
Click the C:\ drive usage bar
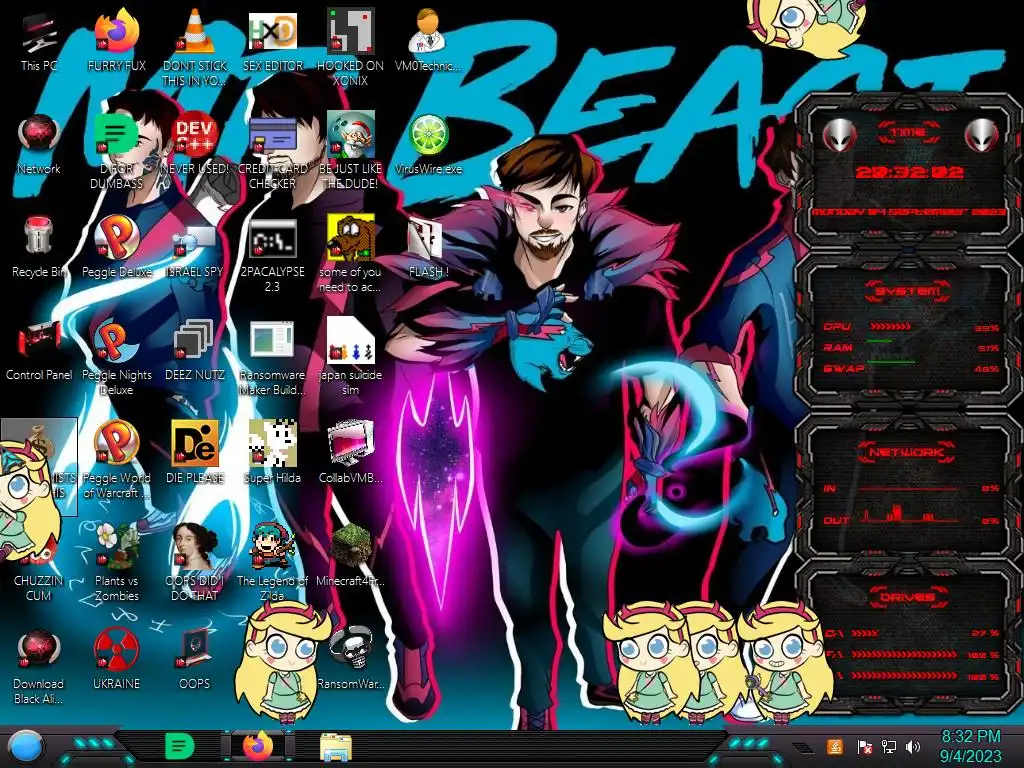pyautogui.click(x=865, y=633)
